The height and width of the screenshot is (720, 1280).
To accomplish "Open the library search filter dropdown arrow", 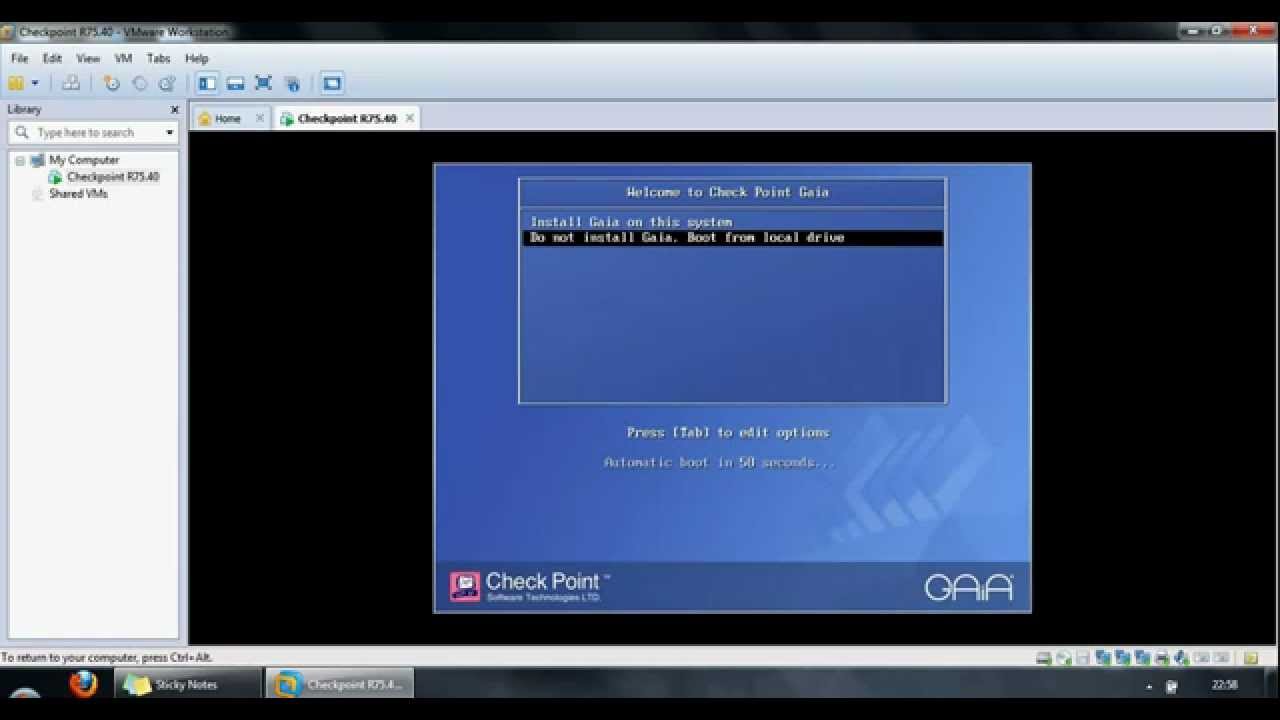I will tap(169, 132).
